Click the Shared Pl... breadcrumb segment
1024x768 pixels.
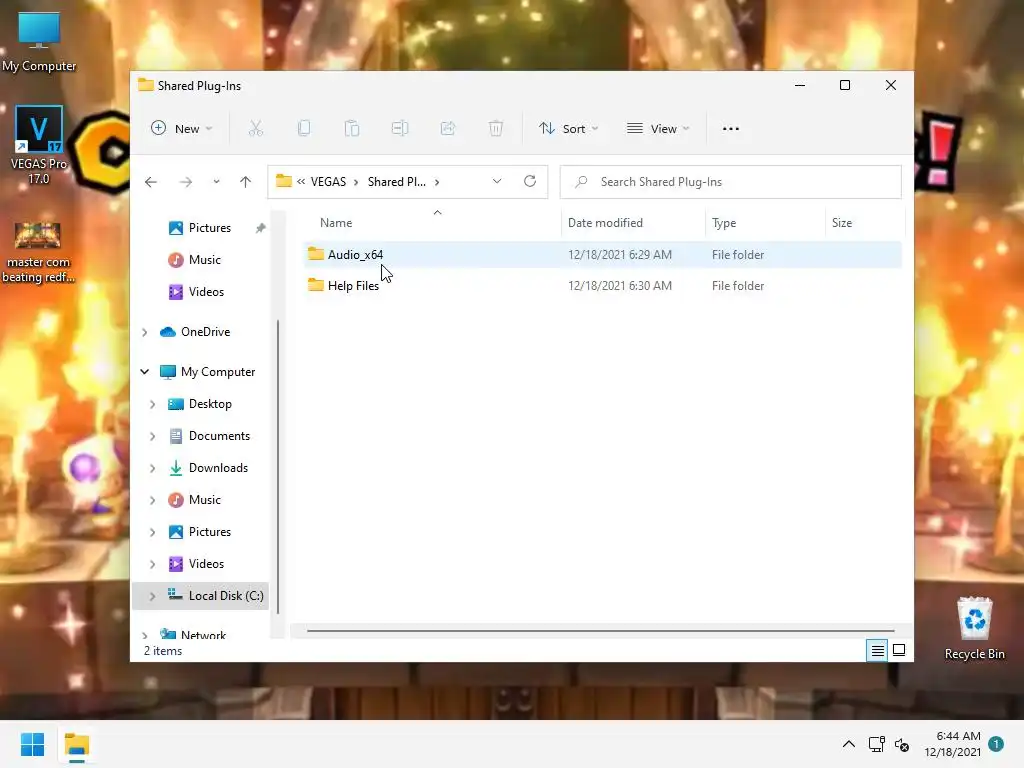396,182
